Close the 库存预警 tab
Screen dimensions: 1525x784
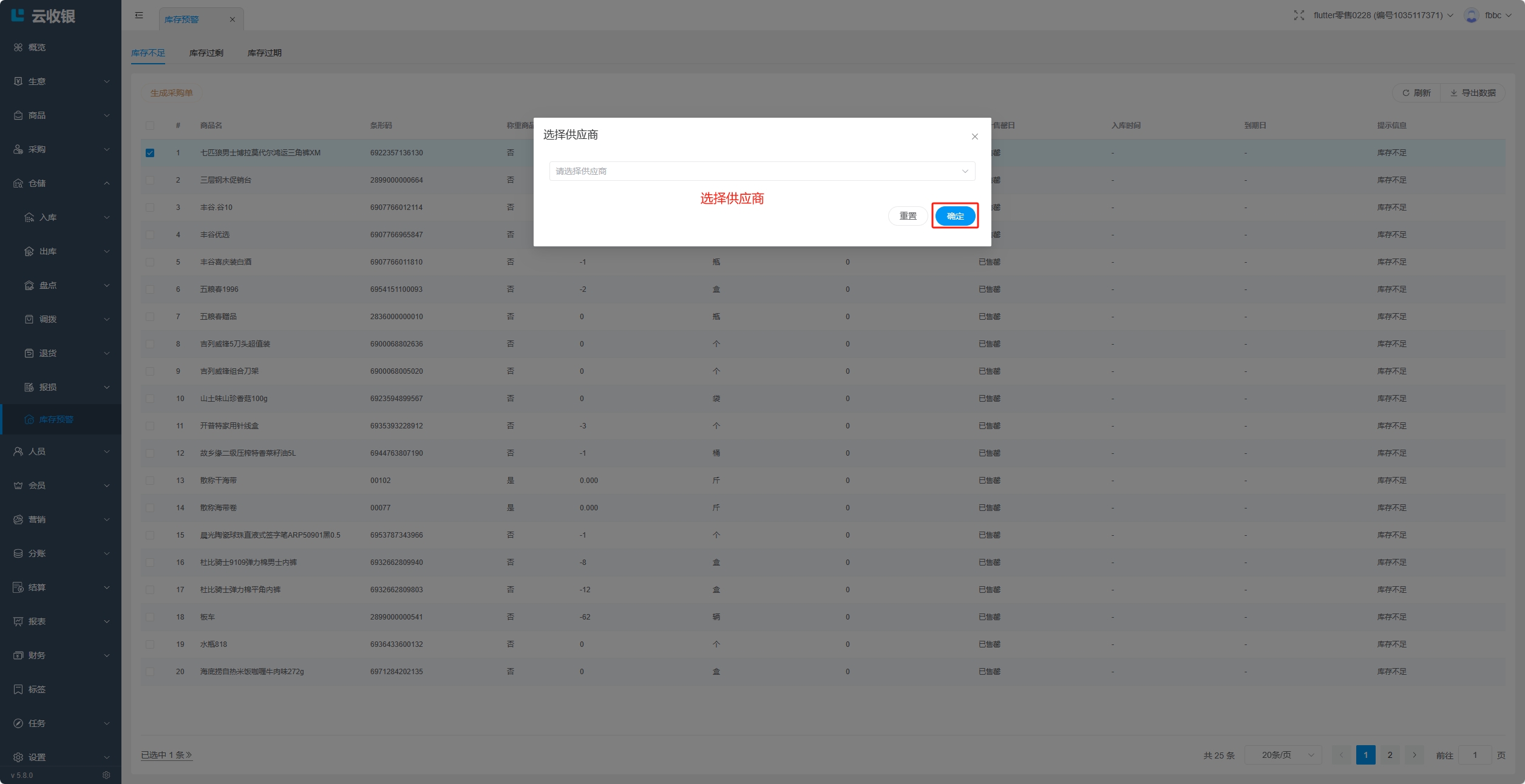(x=232, y=19)
